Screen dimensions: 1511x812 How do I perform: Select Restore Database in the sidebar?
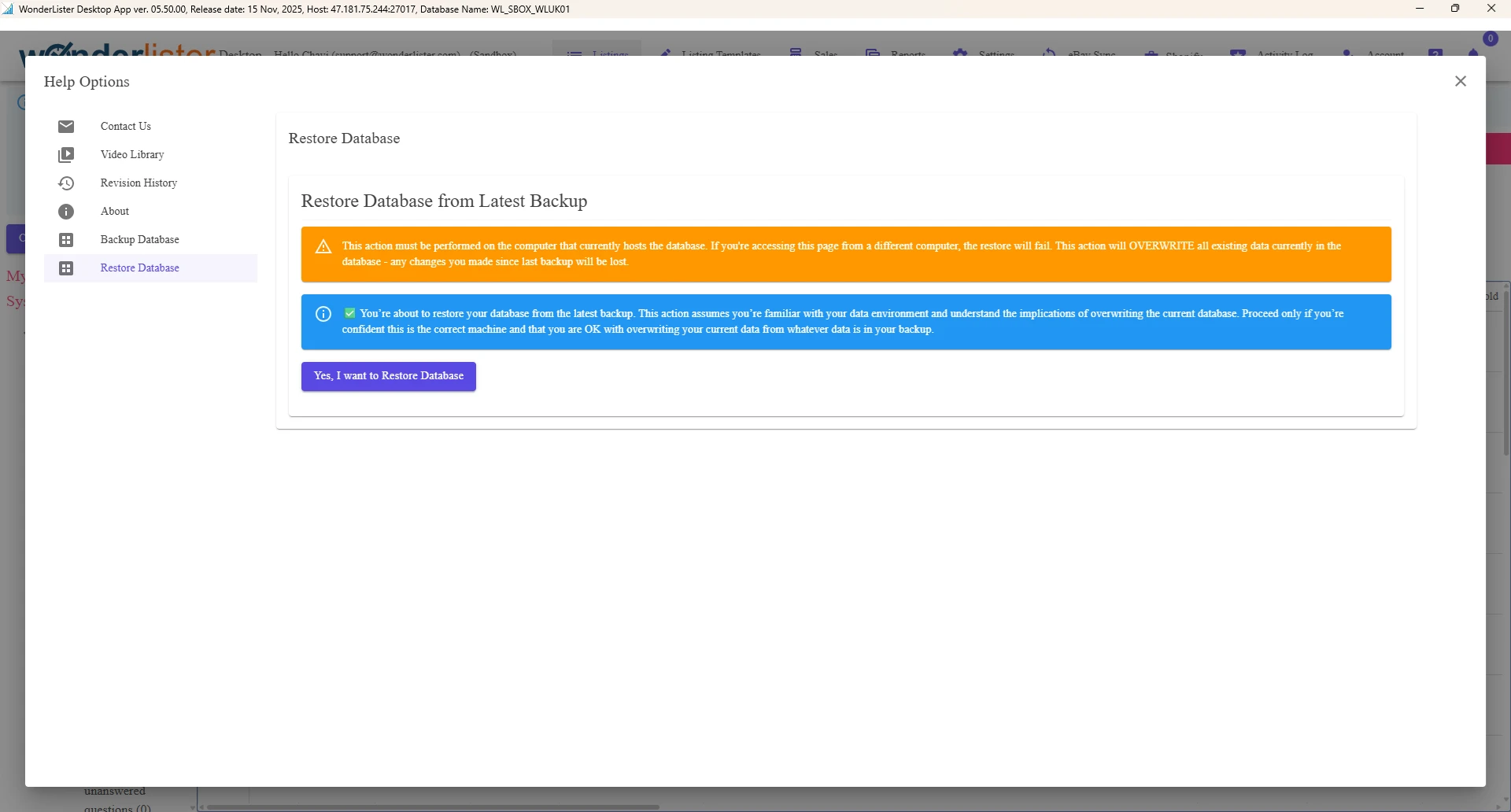point(139,268)
